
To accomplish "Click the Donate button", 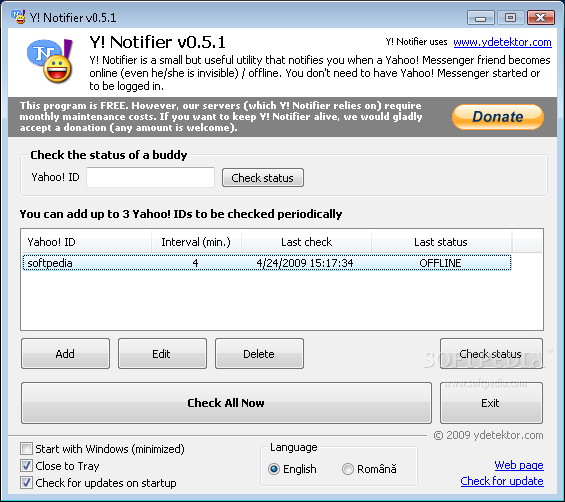I will [x=498, y=116].
